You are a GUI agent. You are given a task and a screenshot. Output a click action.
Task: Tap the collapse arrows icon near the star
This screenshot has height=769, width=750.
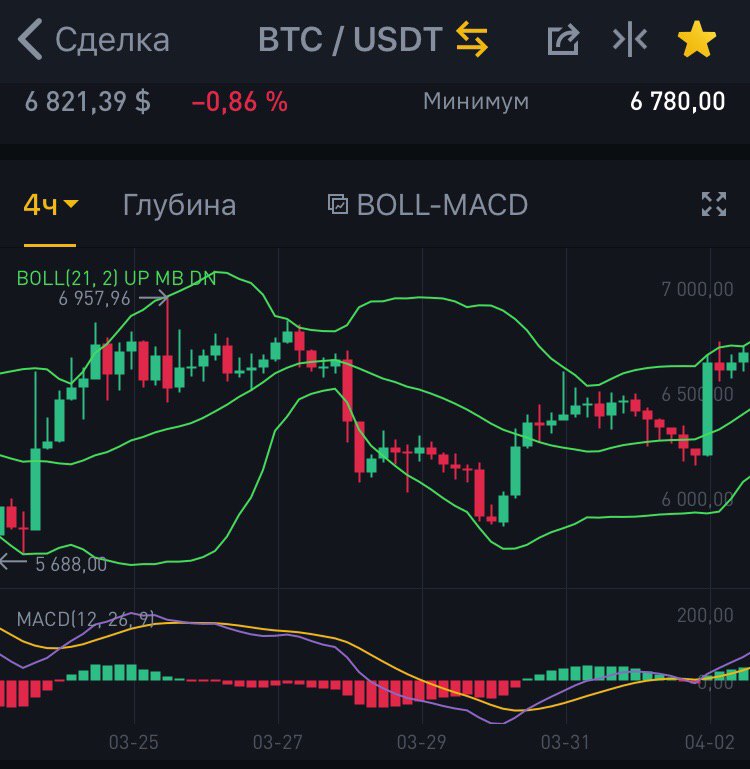(630, 39)
